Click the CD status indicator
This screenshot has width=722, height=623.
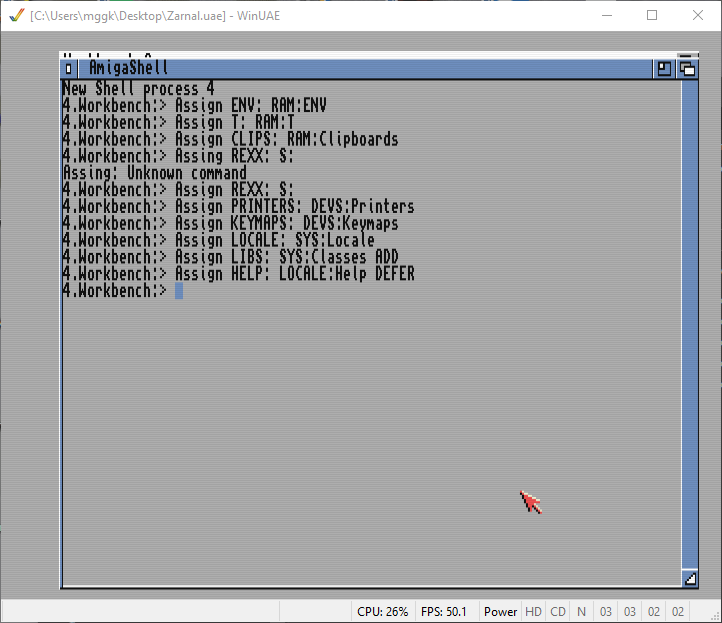(558, 611)
